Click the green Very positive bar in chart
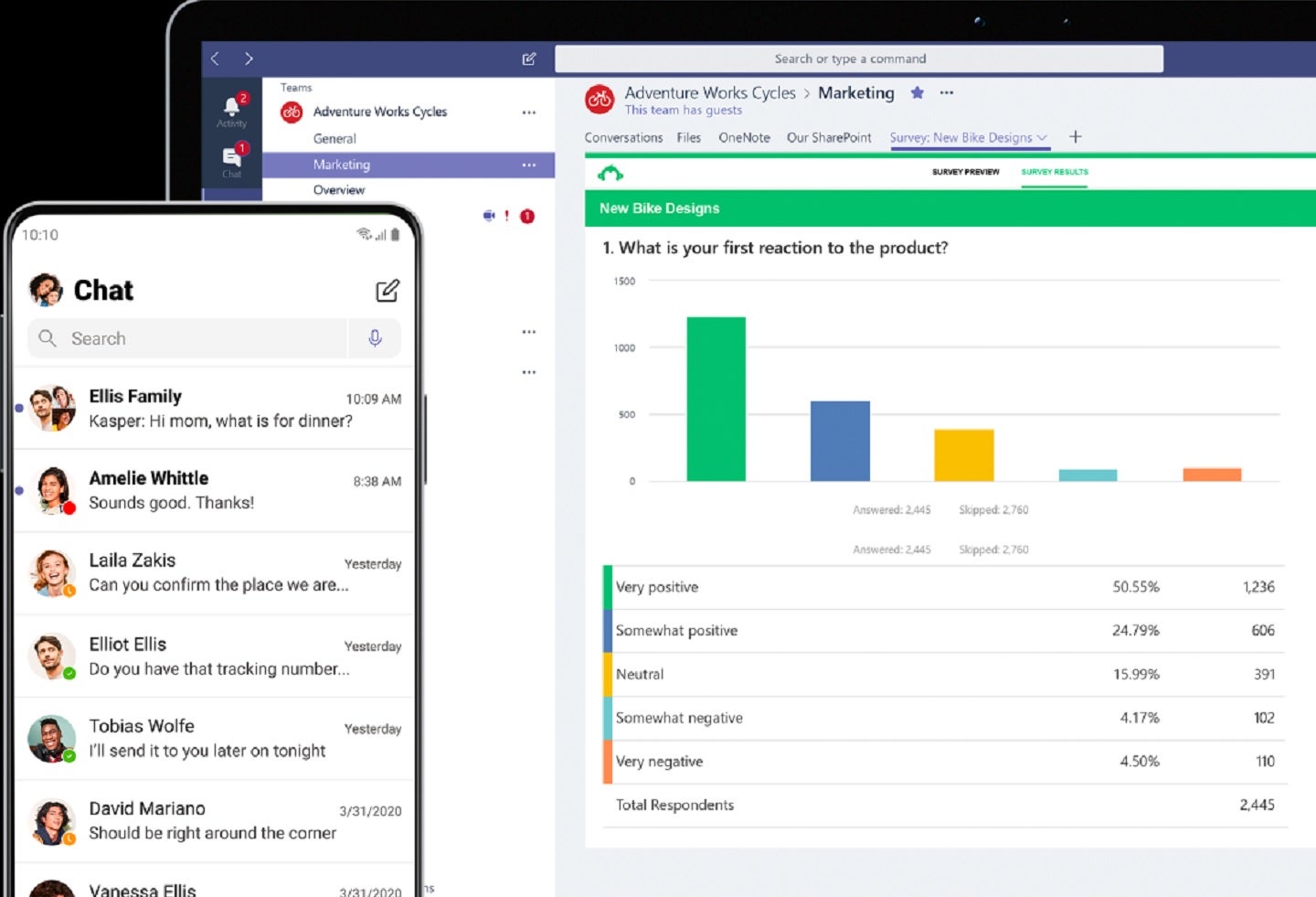 click(716, 399)
